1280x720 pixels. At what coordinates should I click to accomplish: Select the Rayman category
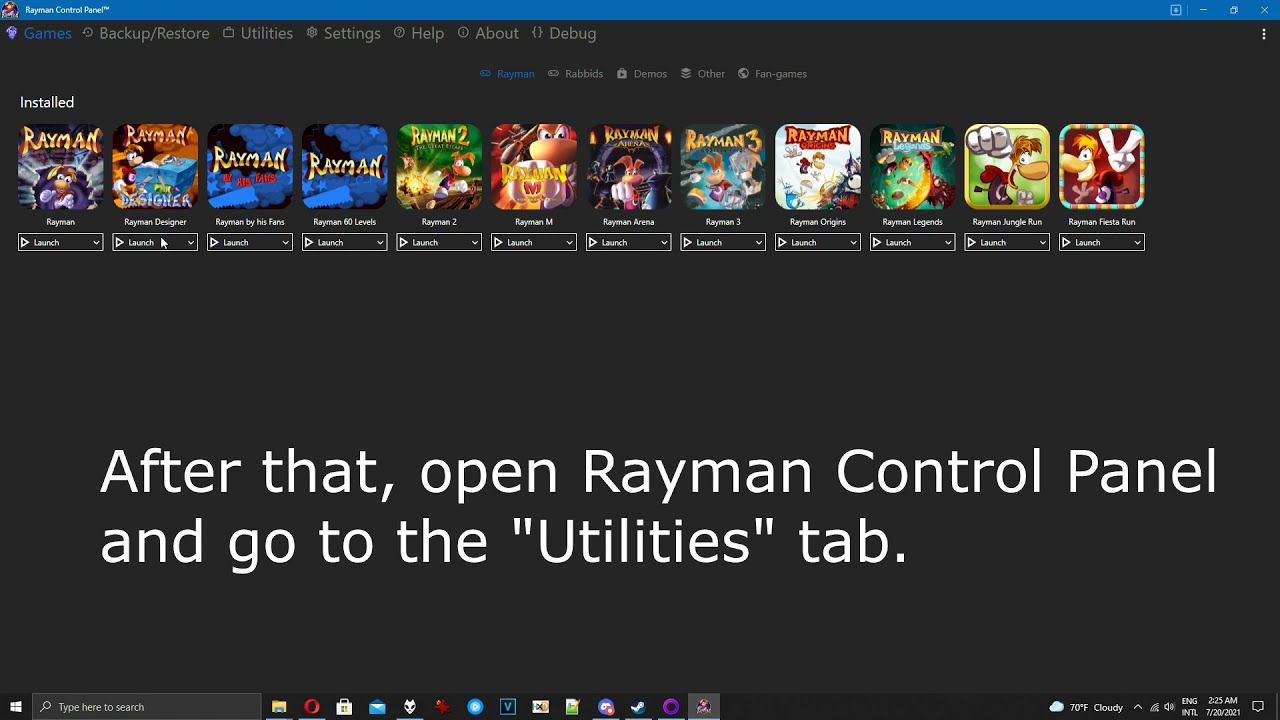tap(507, 74)
